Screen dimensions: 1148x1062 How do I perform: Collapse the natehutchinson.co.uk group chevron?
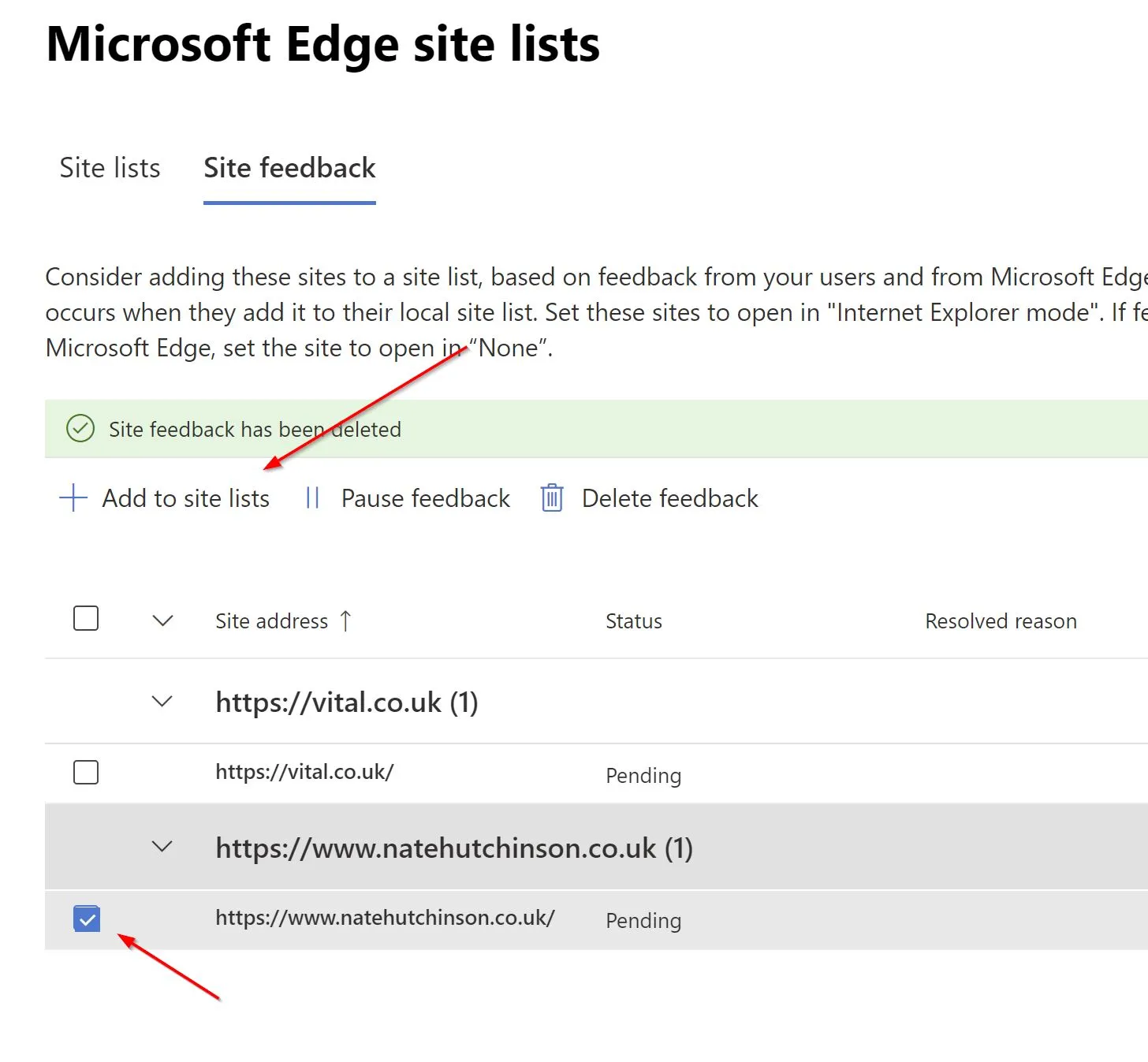tap(162, 846)
